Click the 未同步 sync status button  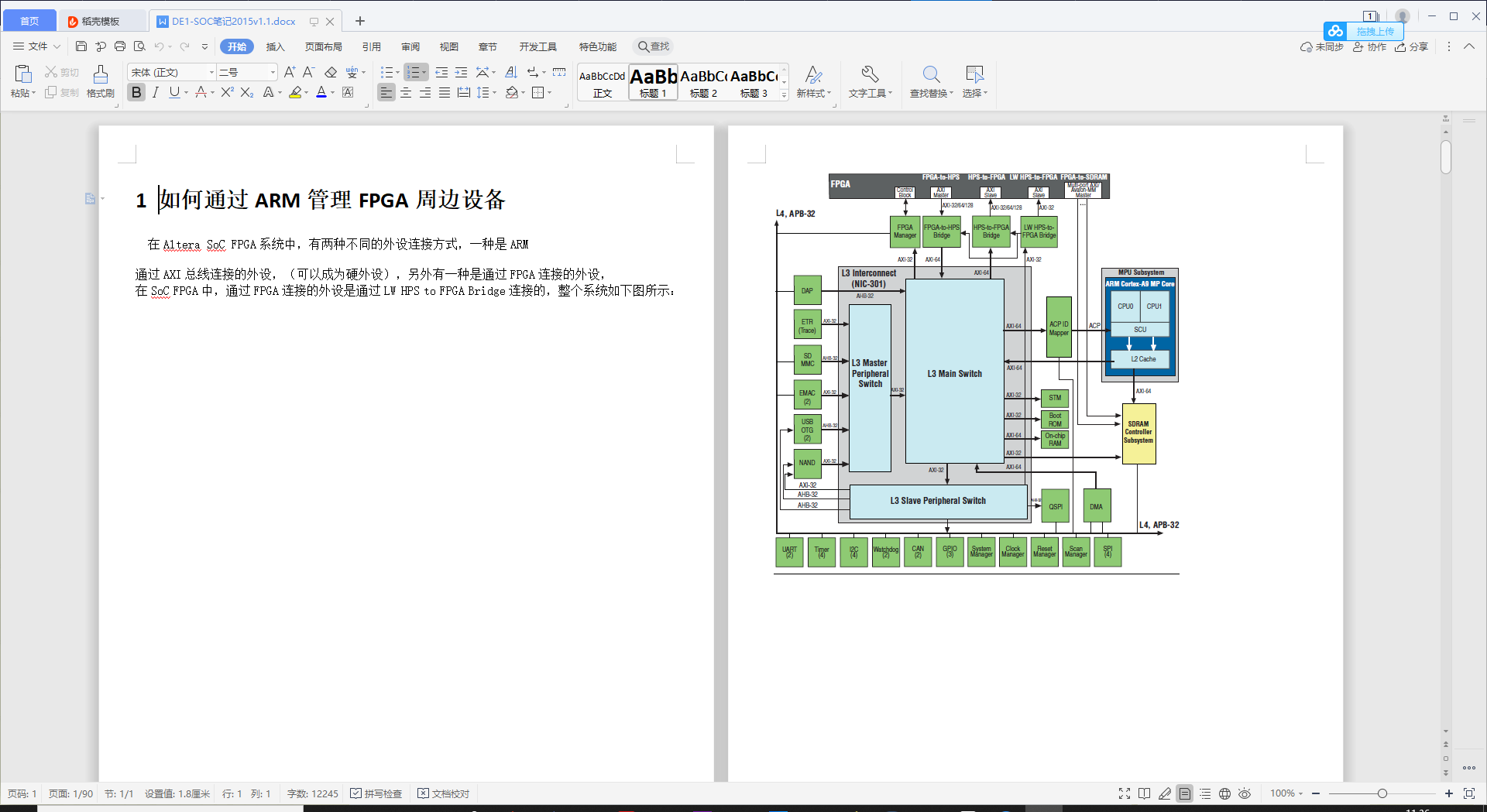(1321, 46)
